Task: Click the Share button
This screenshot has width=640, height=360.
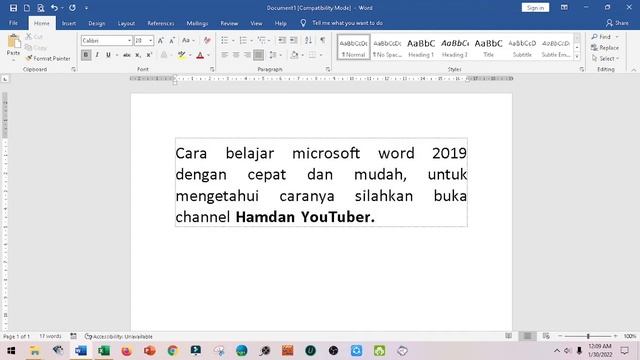Action: (x=617, y=23)
